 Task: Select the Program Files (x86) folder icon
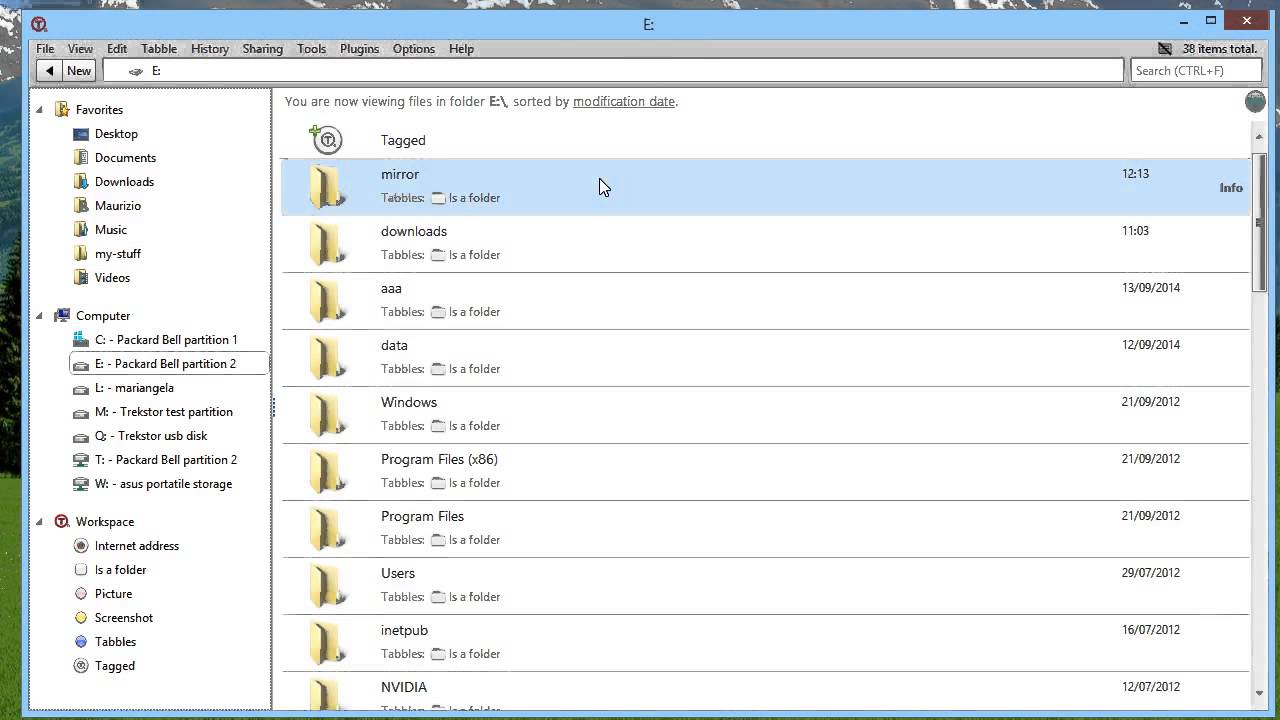point(327,472)
